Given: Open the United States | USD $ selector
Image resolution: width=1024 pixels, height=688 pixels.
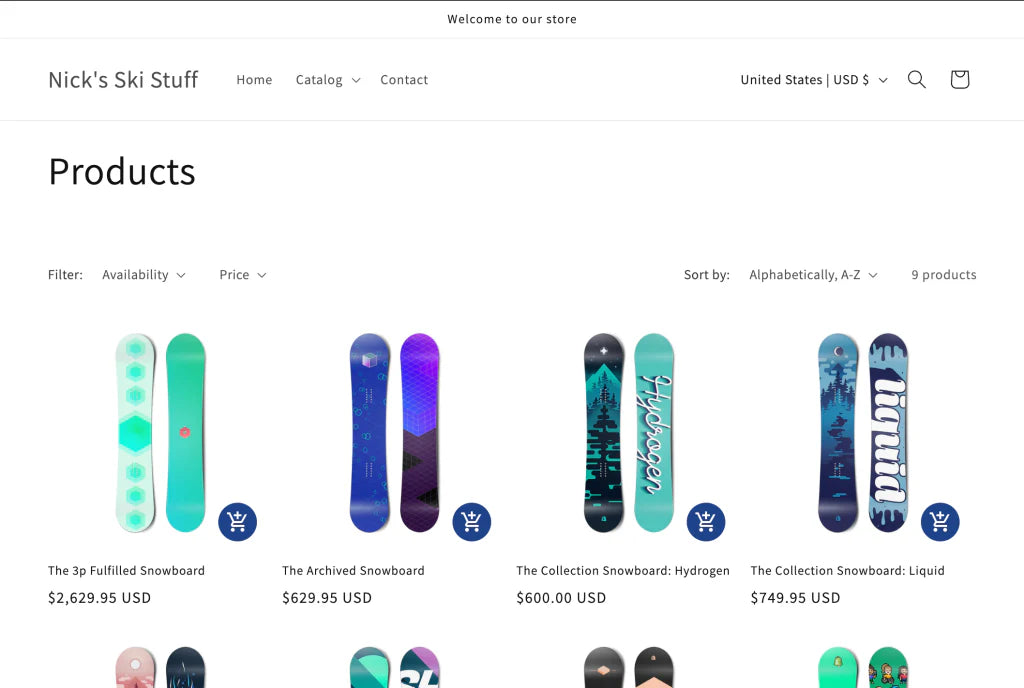Looking at the screenshot, I should [813, 80].
